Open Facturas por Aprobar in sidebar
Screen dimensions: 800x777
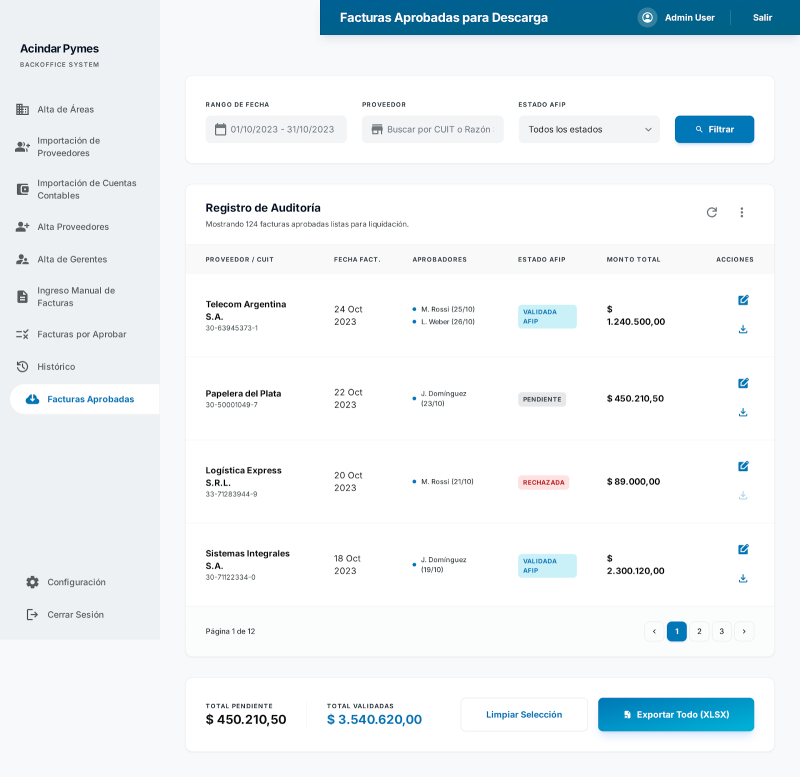(x=81, y=334)
